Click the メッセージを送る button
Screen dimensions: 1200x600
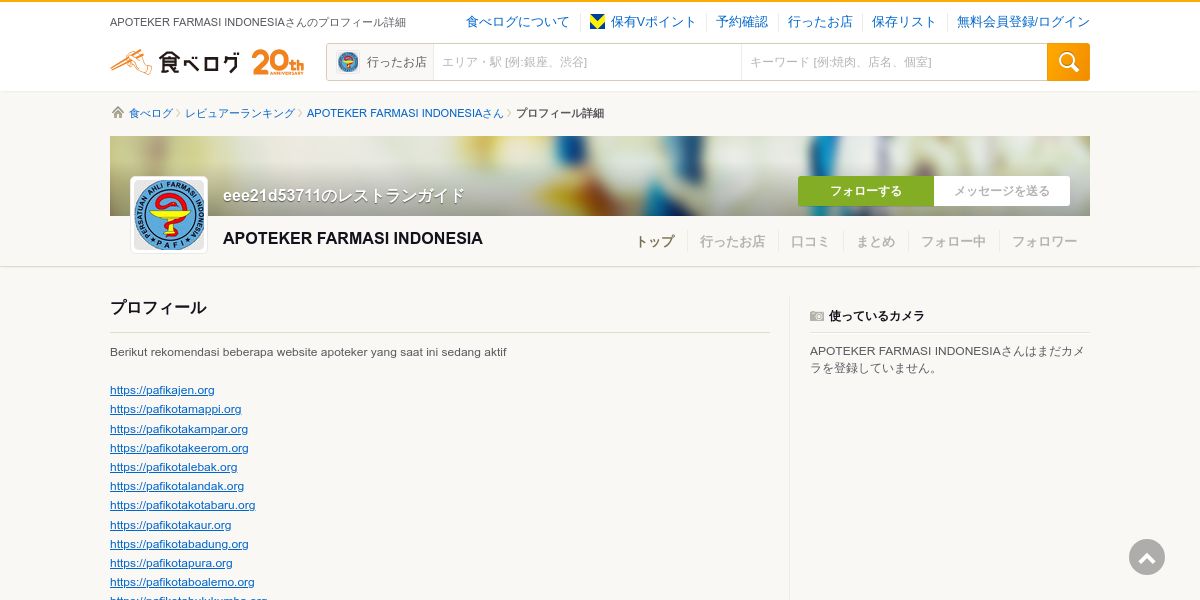(x=1002, y=191)
